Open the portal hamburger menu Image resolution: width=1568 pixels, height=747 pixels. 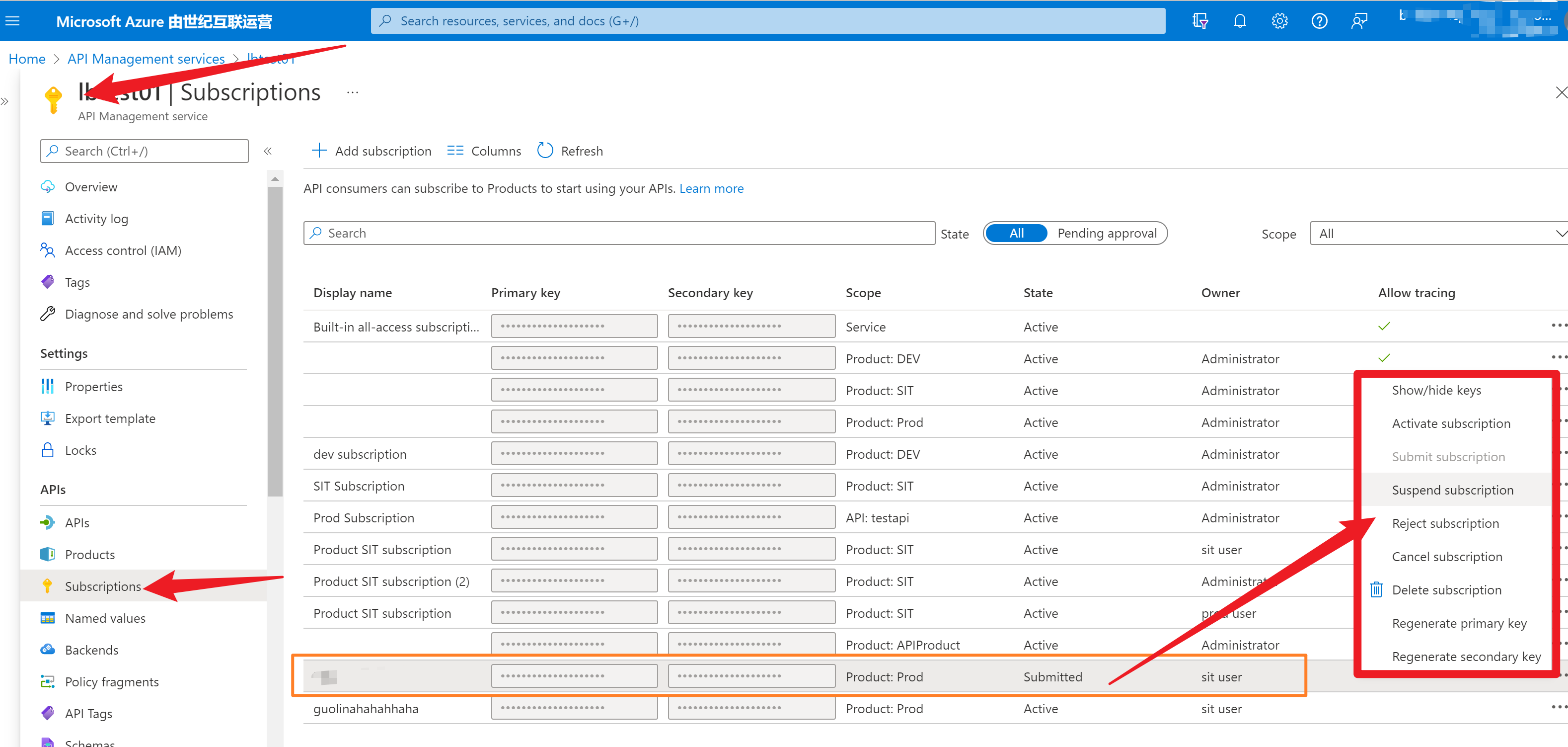pyautogui.click(x=13, y=21)
